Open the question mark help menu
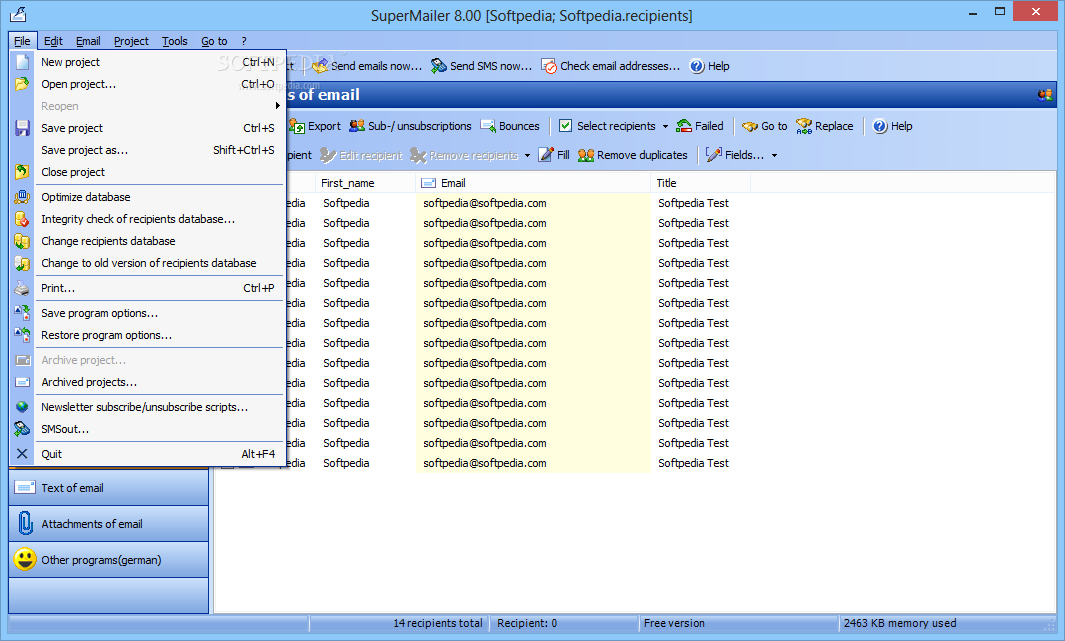This screenshot has width=1065, height=641. (x=244, y=41)
